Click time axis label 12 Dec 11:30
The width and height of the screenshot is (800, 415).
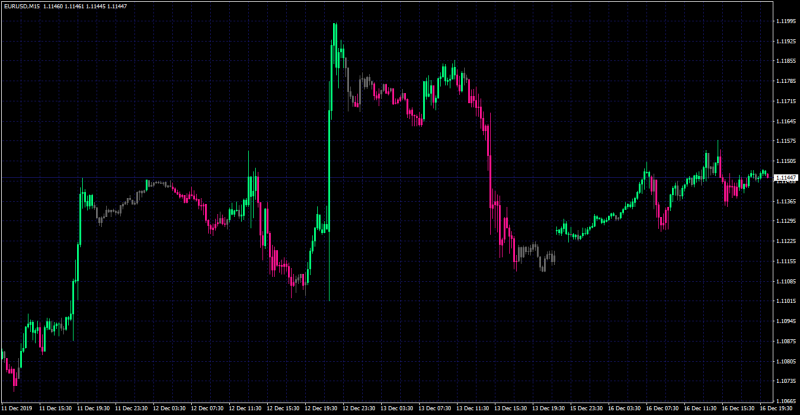point(245,408)
